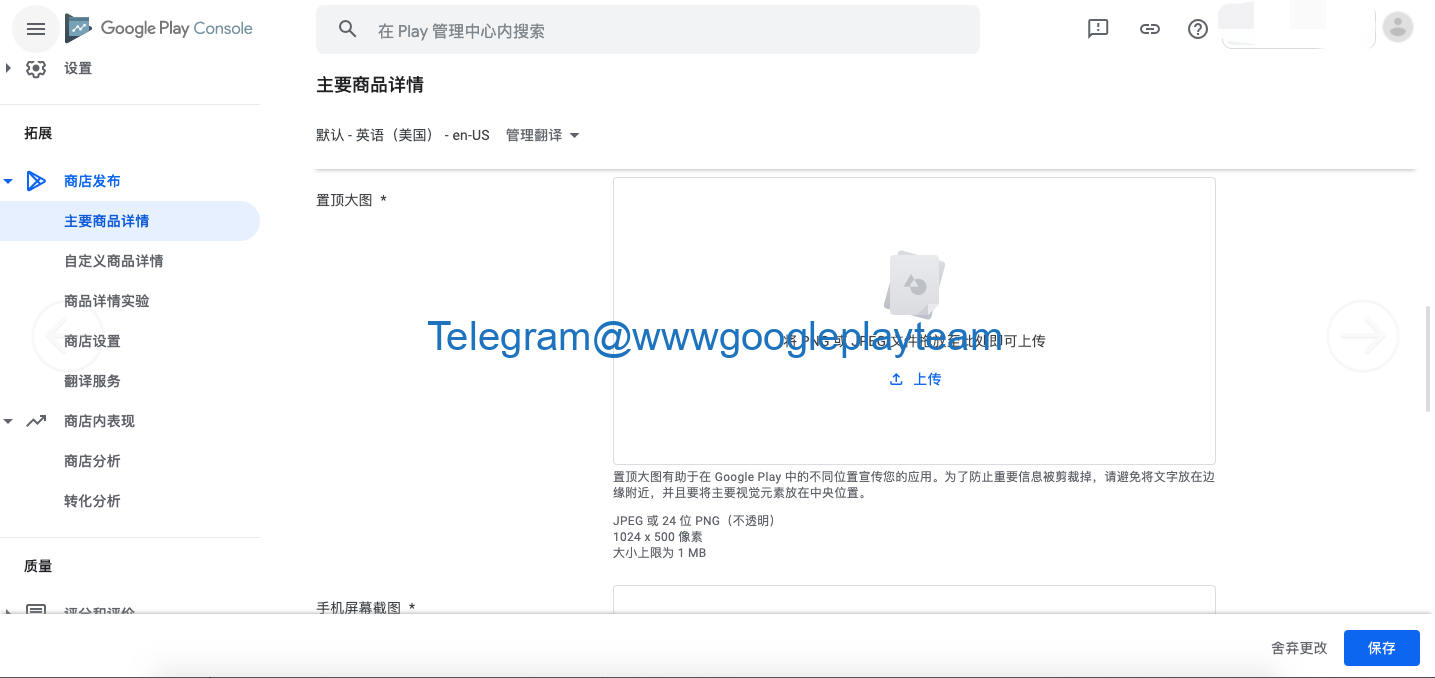1435x678 pixels.
Task: Click the 质量 section label
Action: pyautogui.click(x=38, y=566)
